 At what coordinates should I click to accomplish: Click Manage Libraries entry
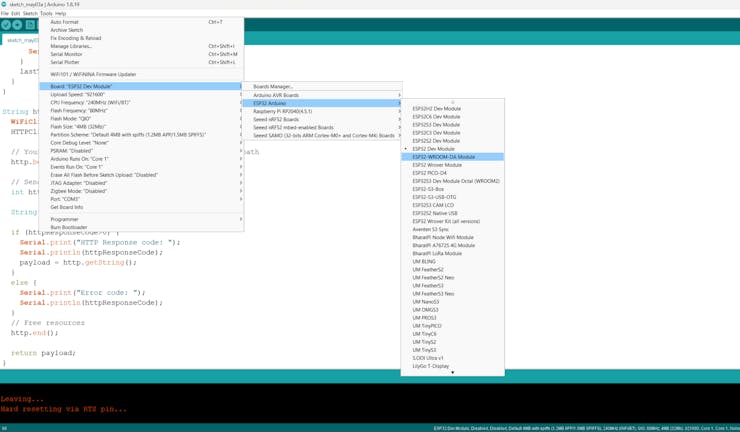[x=71, y=46]
